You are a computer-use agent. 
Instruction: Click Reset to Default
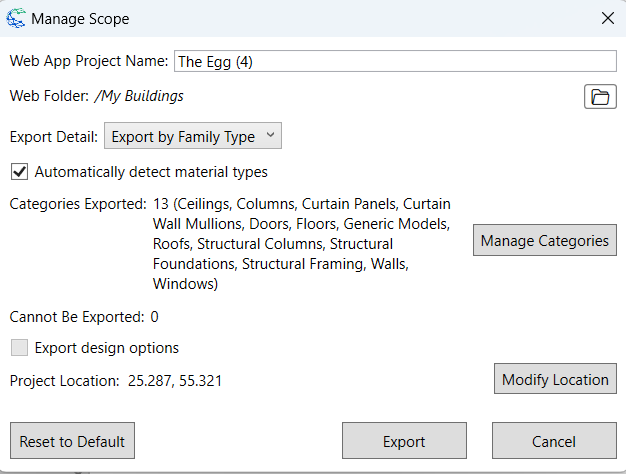coord(72,441)
